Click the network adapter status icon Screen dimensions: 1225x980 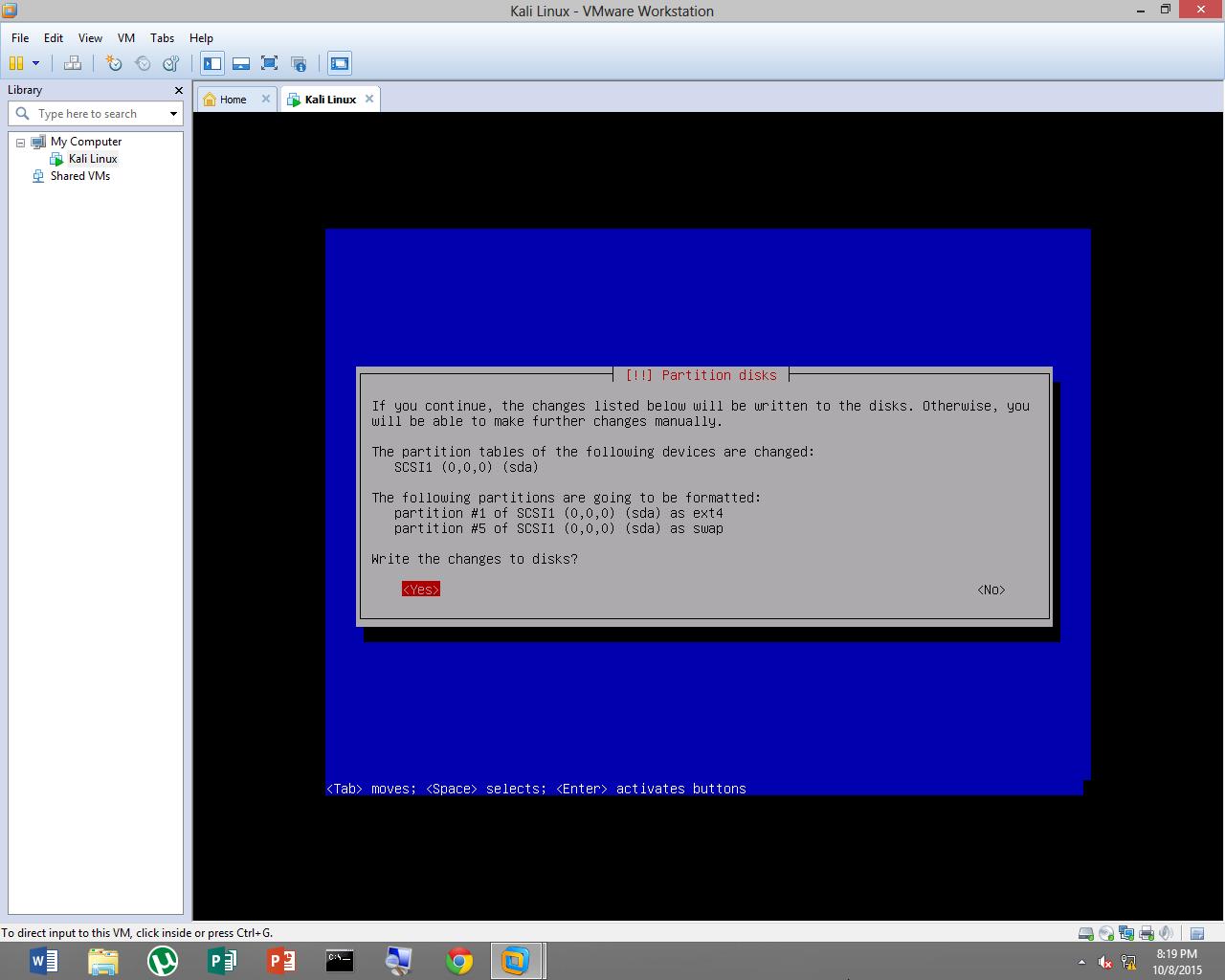tap(1126, 933)
